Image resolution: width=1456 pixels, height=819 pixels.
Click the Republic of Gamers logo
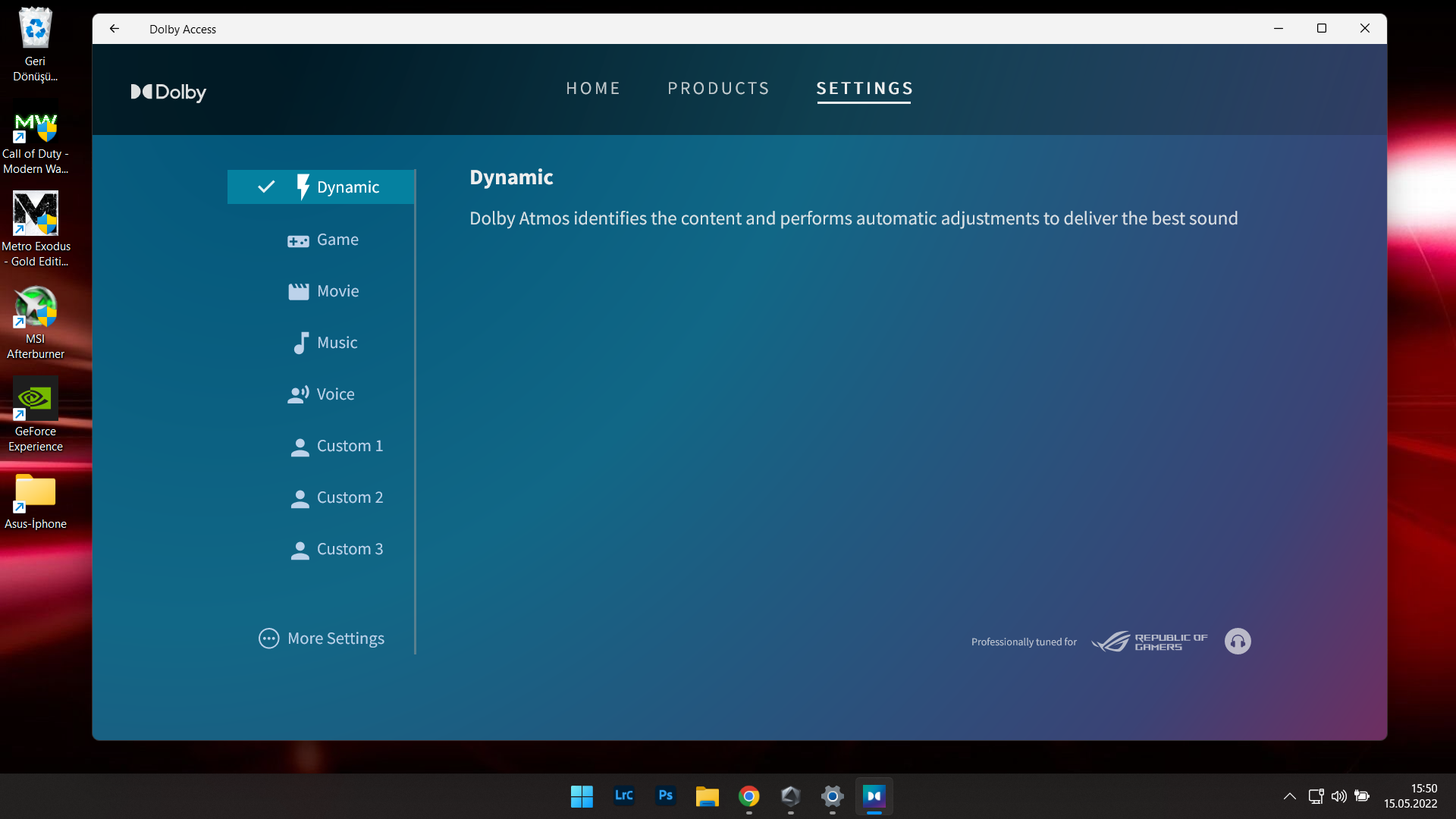1150,642
